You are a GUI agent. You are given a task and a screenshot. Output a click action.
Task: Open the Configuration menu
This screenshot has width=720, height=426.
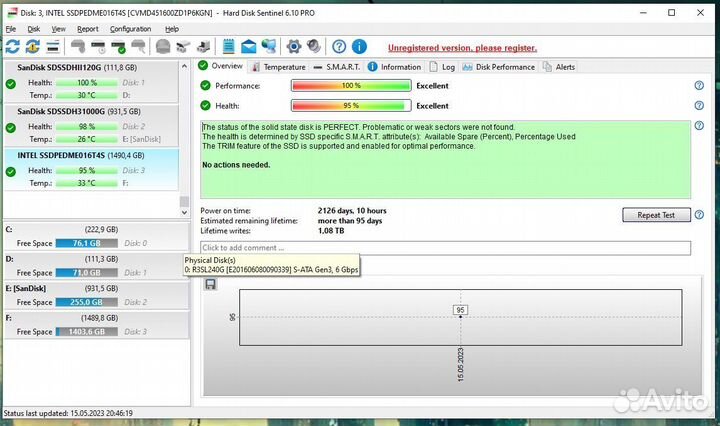click(x=130, y=29)
